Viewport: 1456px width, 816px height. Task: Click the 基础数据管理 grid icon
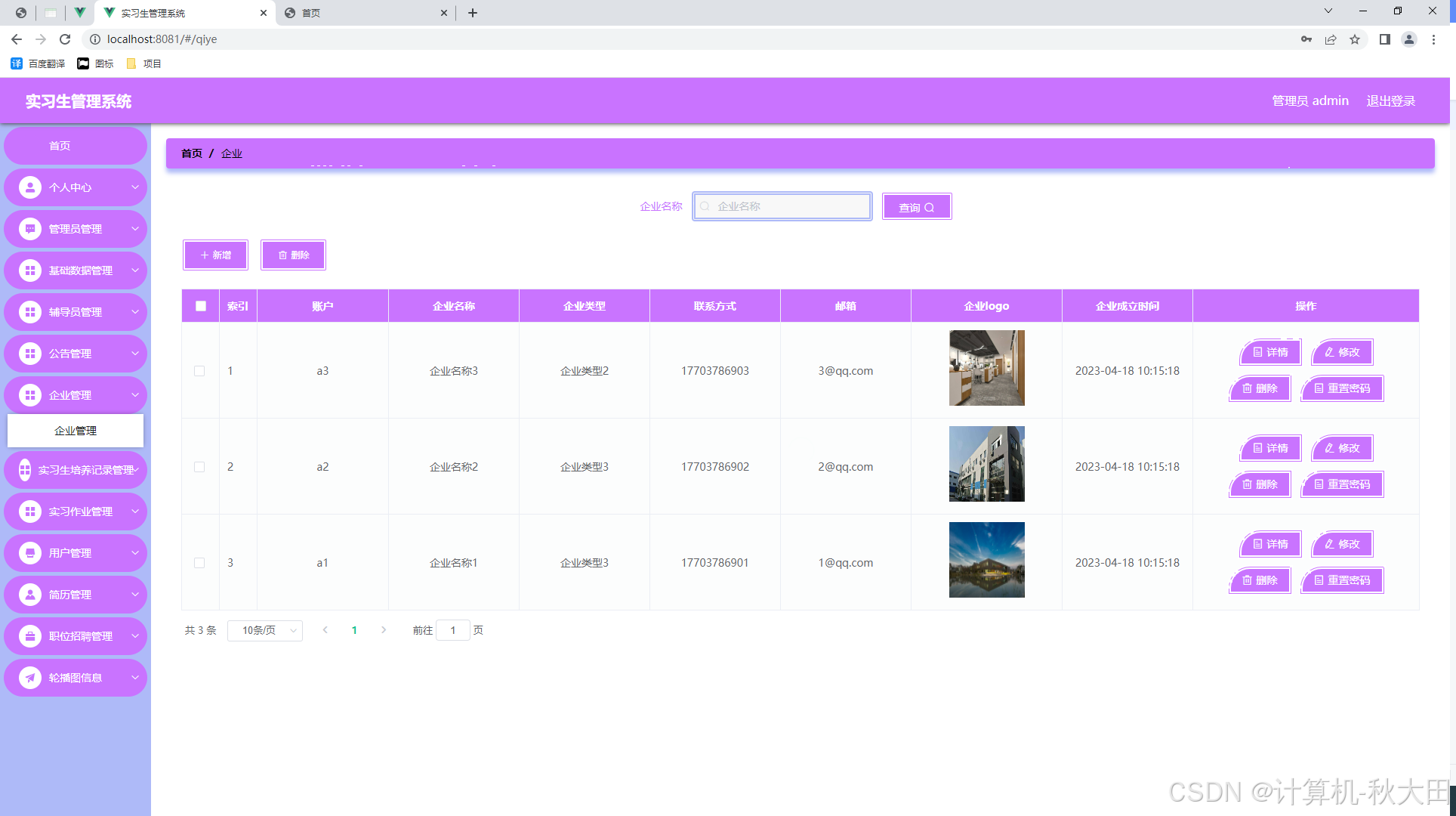coord(30,270)
